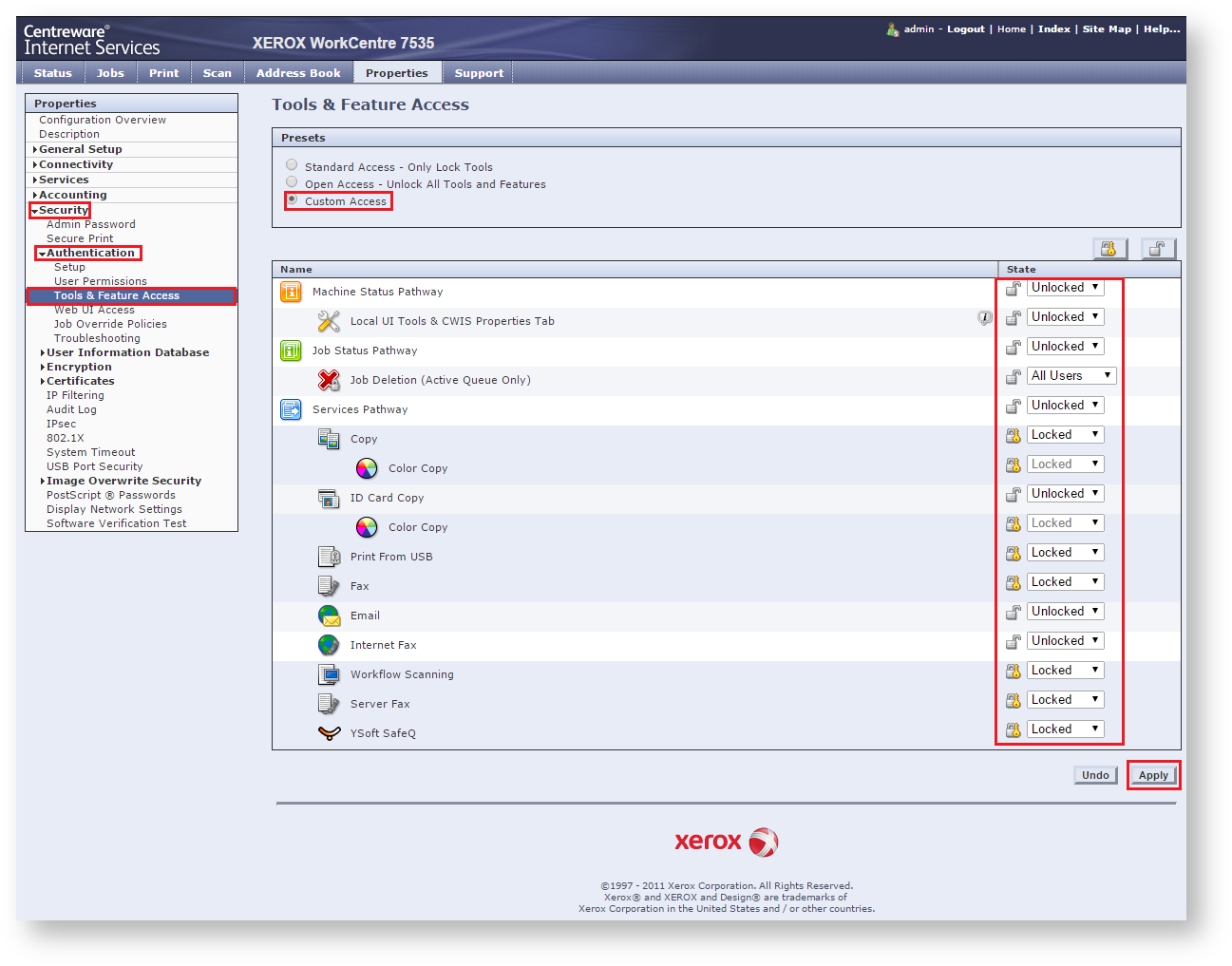Screen dimensions: 1232x966
Task: Switch to the Scan tab
Action: click(218, 73)
